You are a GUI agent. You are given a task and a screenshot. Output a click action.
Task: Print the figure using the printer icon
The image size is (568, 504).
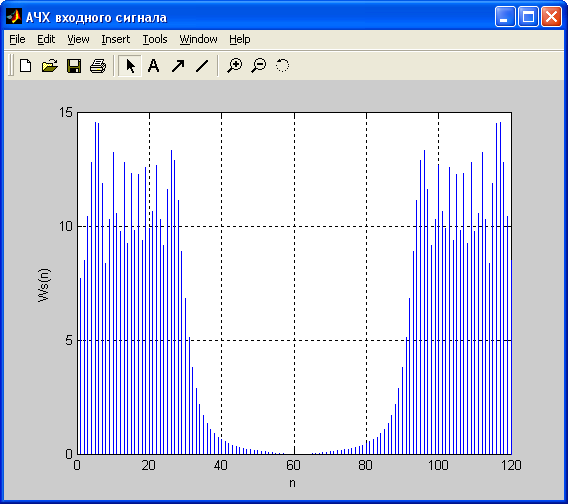click(x=98, y=66)
